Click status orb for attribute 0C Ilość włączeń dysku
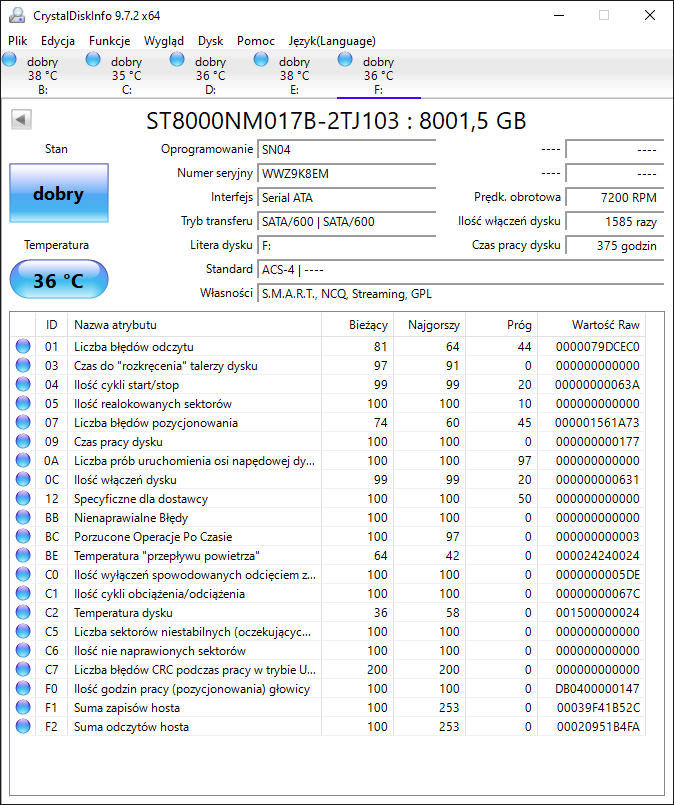The width and height of the screenshot is (674, 805). coord(23,480)
